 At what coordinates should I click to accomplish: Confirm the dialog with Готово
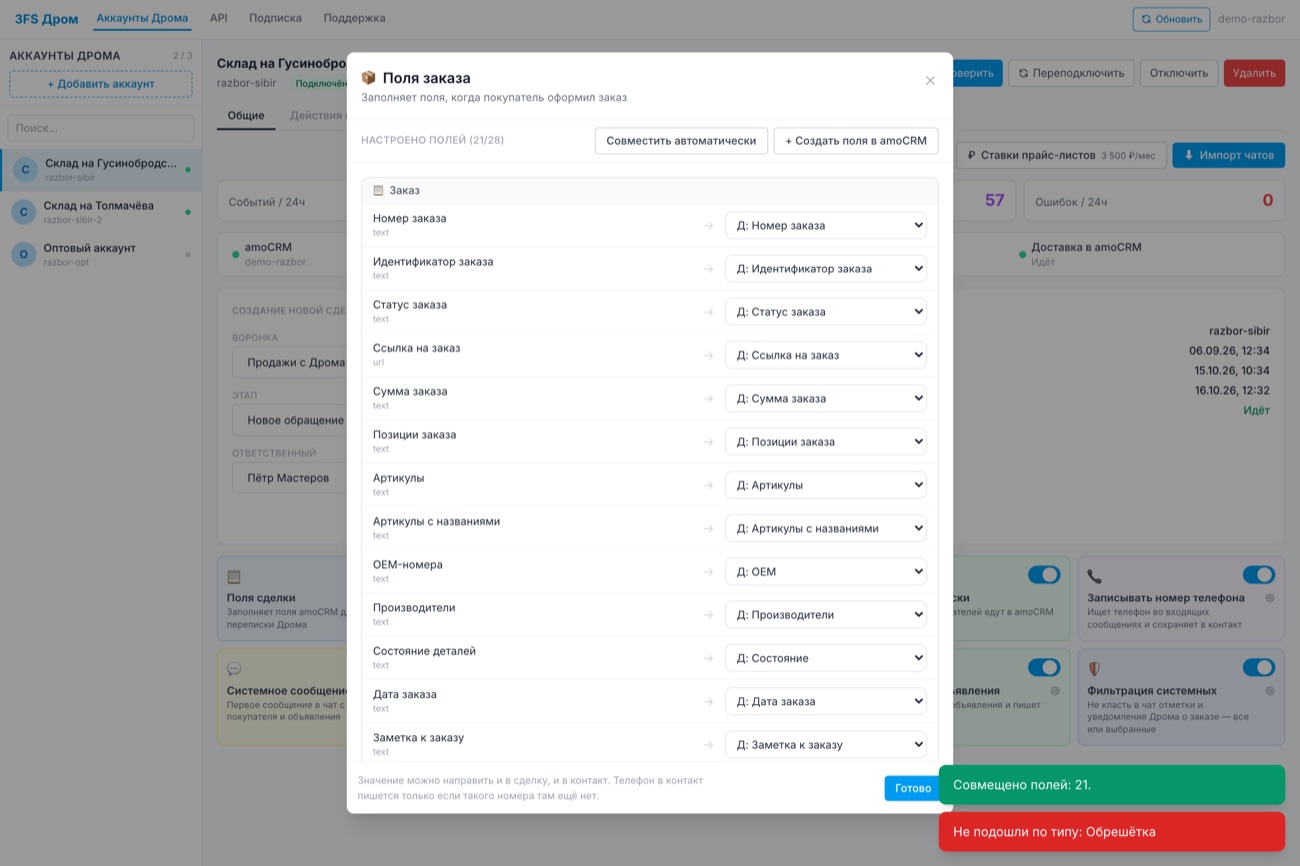[x=912, y=788]
